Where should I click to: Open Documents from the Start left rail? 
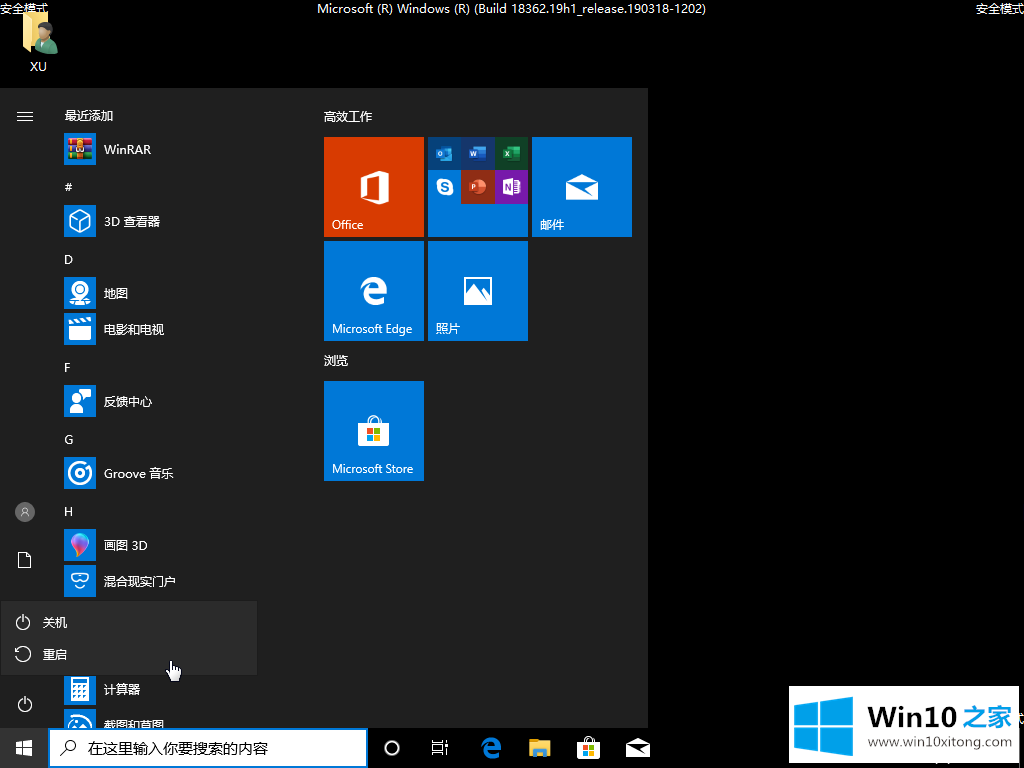tap(25, 560)
